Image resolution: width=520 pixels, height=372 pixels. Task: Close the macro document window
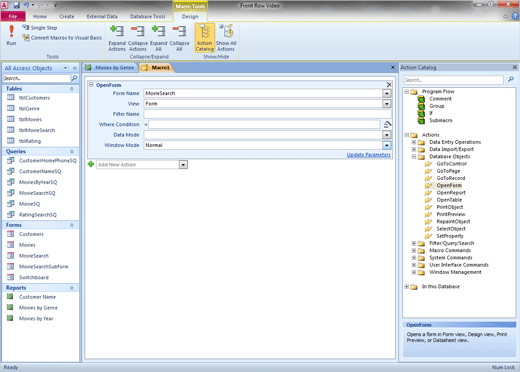(393, 67)
